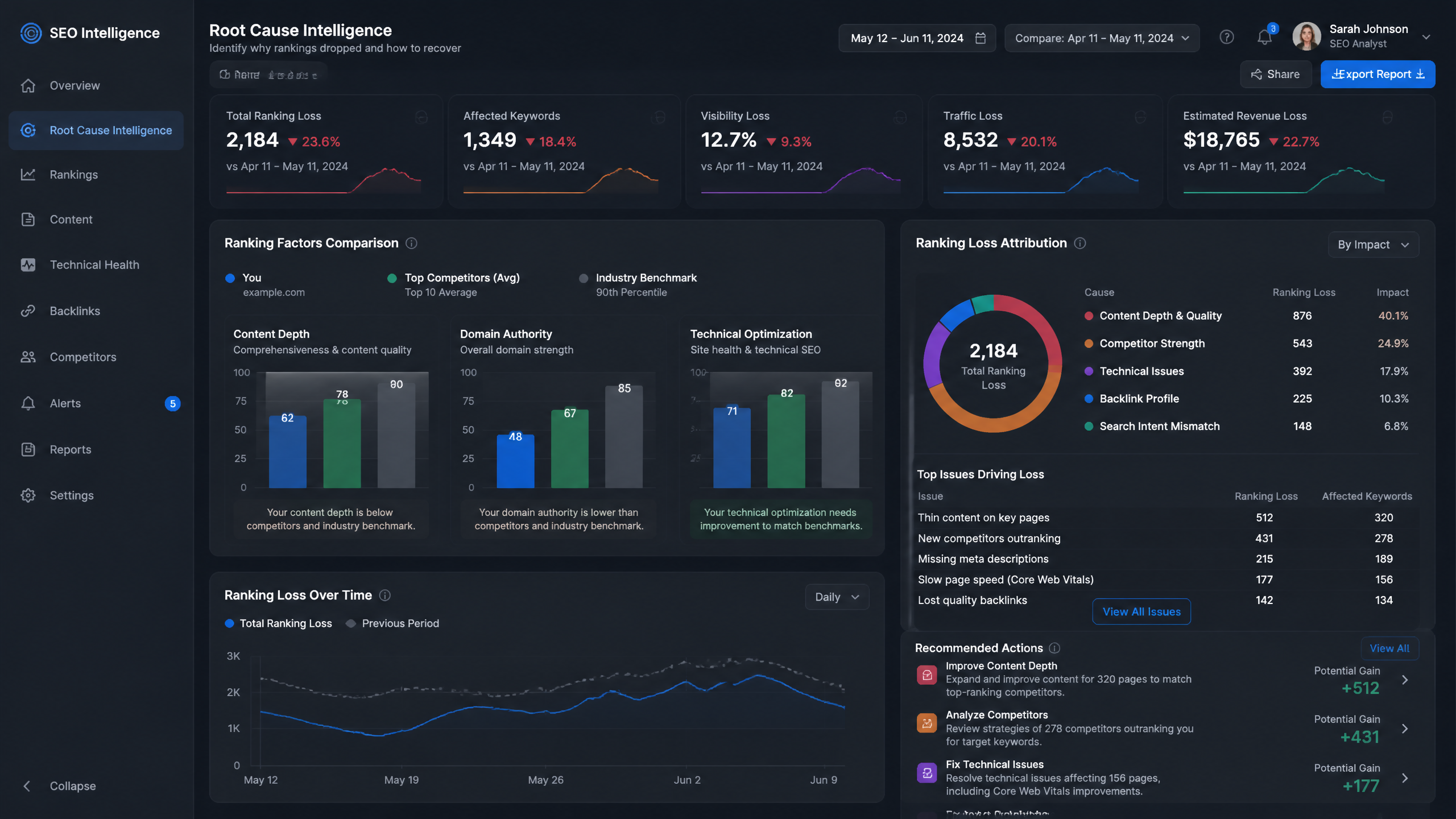Open notifications bell in header
This screenshot has width=1456, height=819.
pyautogui.click(x=1264, y=38)
